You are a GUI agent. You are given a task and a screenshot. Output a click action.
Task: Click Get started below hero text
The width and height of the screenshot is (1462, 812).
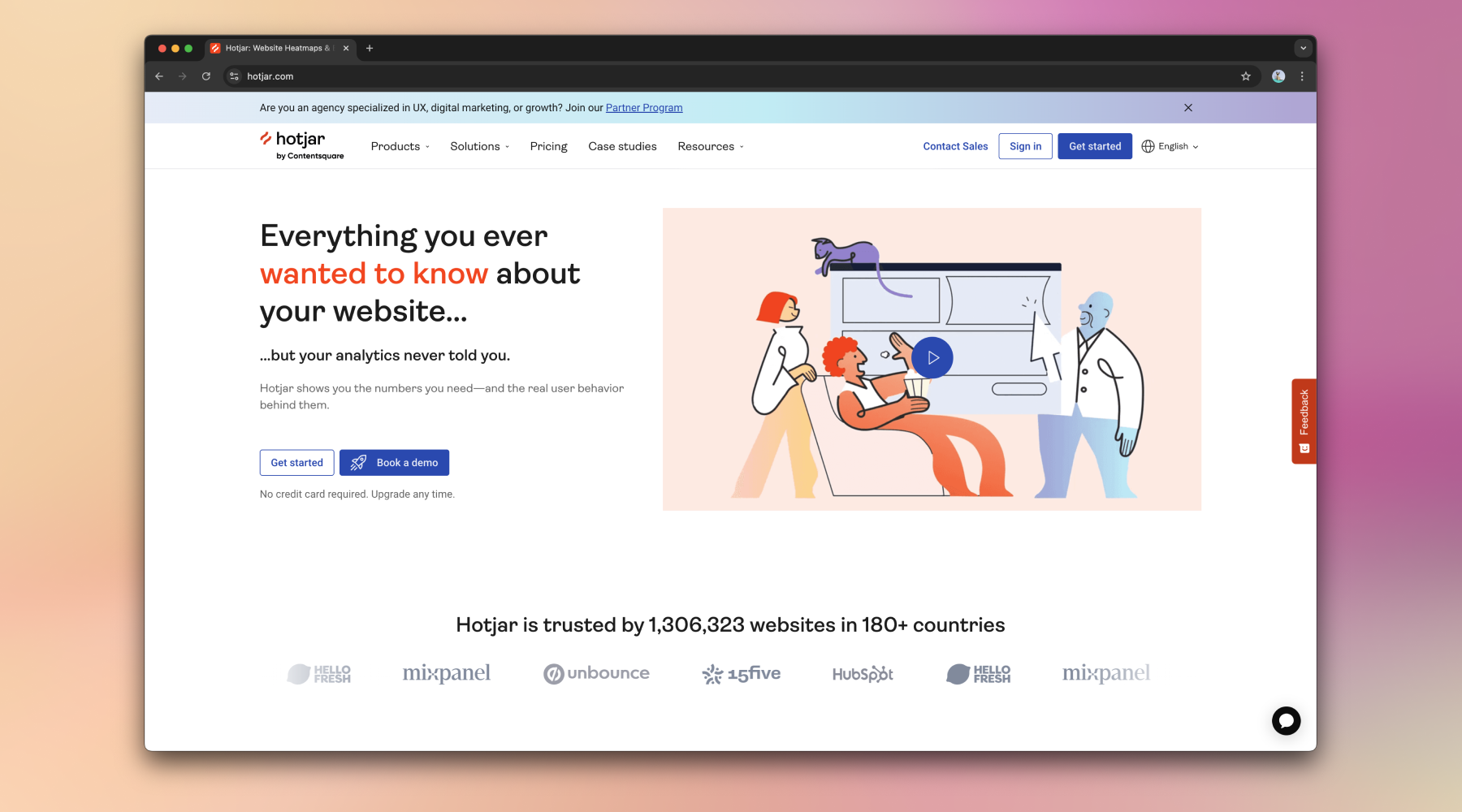coord(296,463)
